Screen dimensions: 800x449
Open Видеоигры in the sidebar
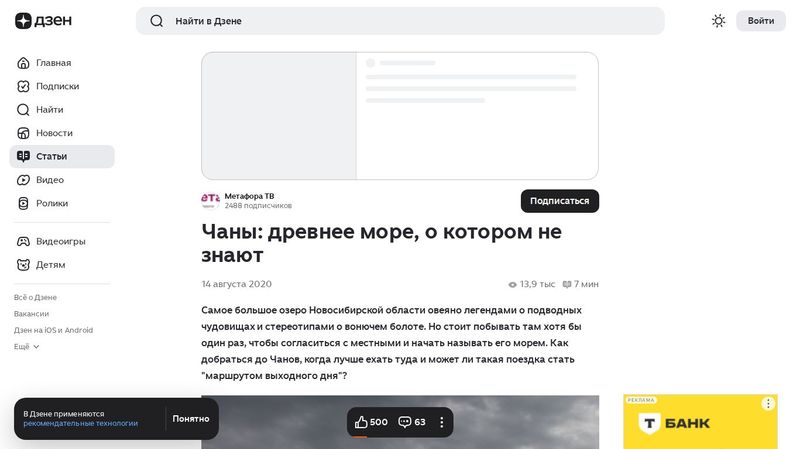pos(60,241)
